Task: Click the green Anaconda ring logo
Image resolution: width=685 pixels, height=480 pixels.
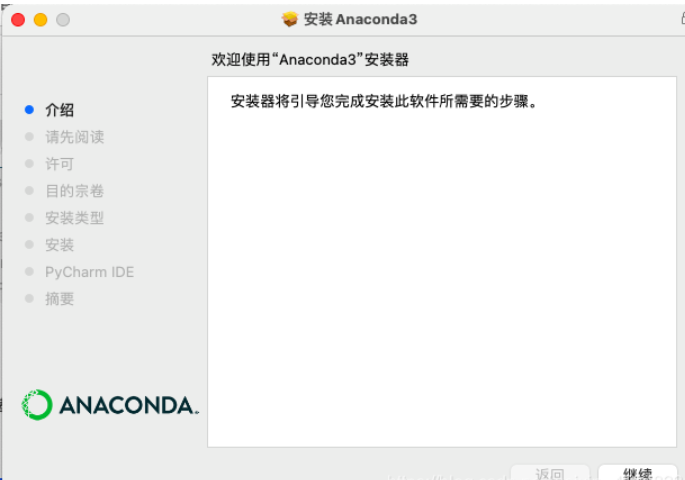Action: [37, 405]
